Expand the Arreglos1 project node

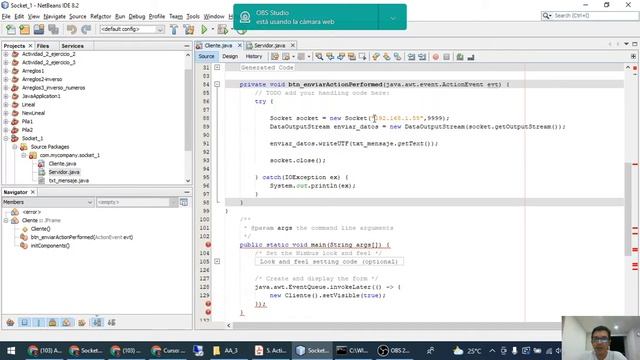(x=6, y=71)
